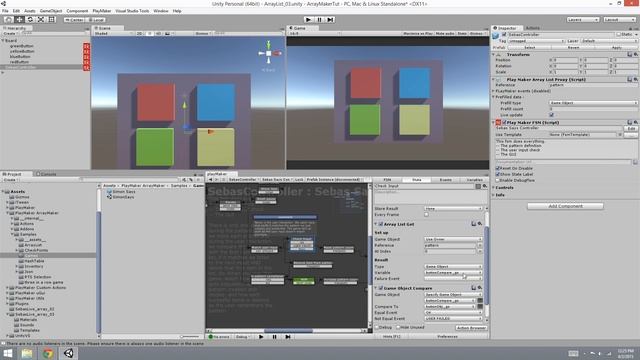The height and width of the screenshot is (360, 640).
Task: Toggle Reset On Disable checkbox
Action: coord(498,168)
